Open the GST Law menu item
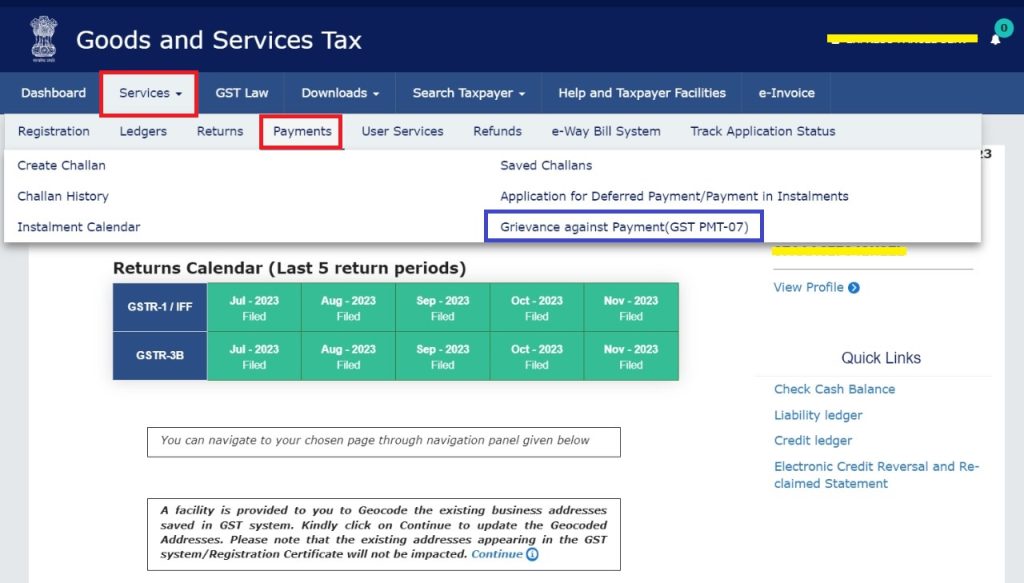 pos(242,93)
